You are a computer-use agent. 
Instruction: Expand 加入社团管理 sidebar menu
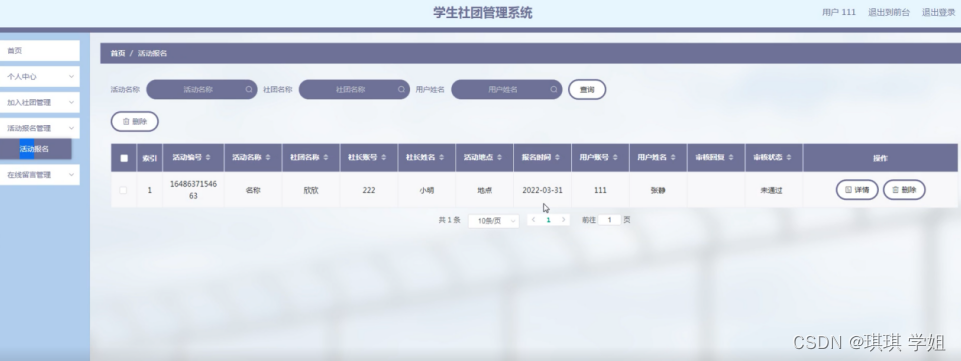[x=40, y=102]
